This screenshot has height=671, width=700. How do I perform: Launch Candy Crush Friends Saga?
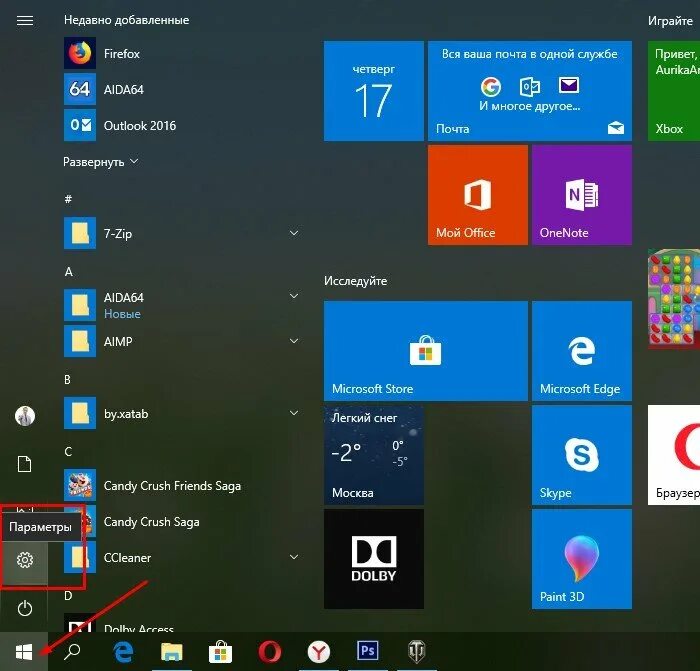click(x=181, y=485)
